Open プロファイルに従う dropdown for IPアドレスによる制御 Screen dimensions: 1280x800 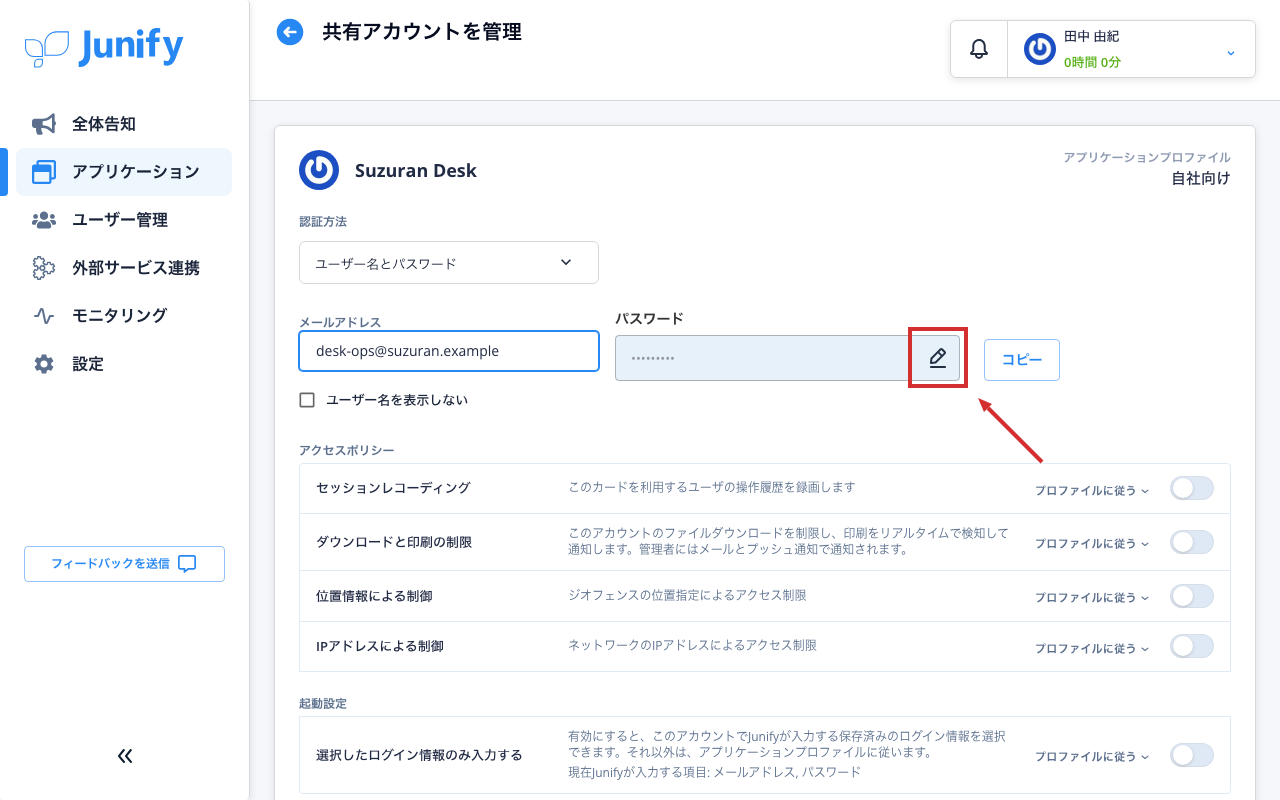point(1092,648)
